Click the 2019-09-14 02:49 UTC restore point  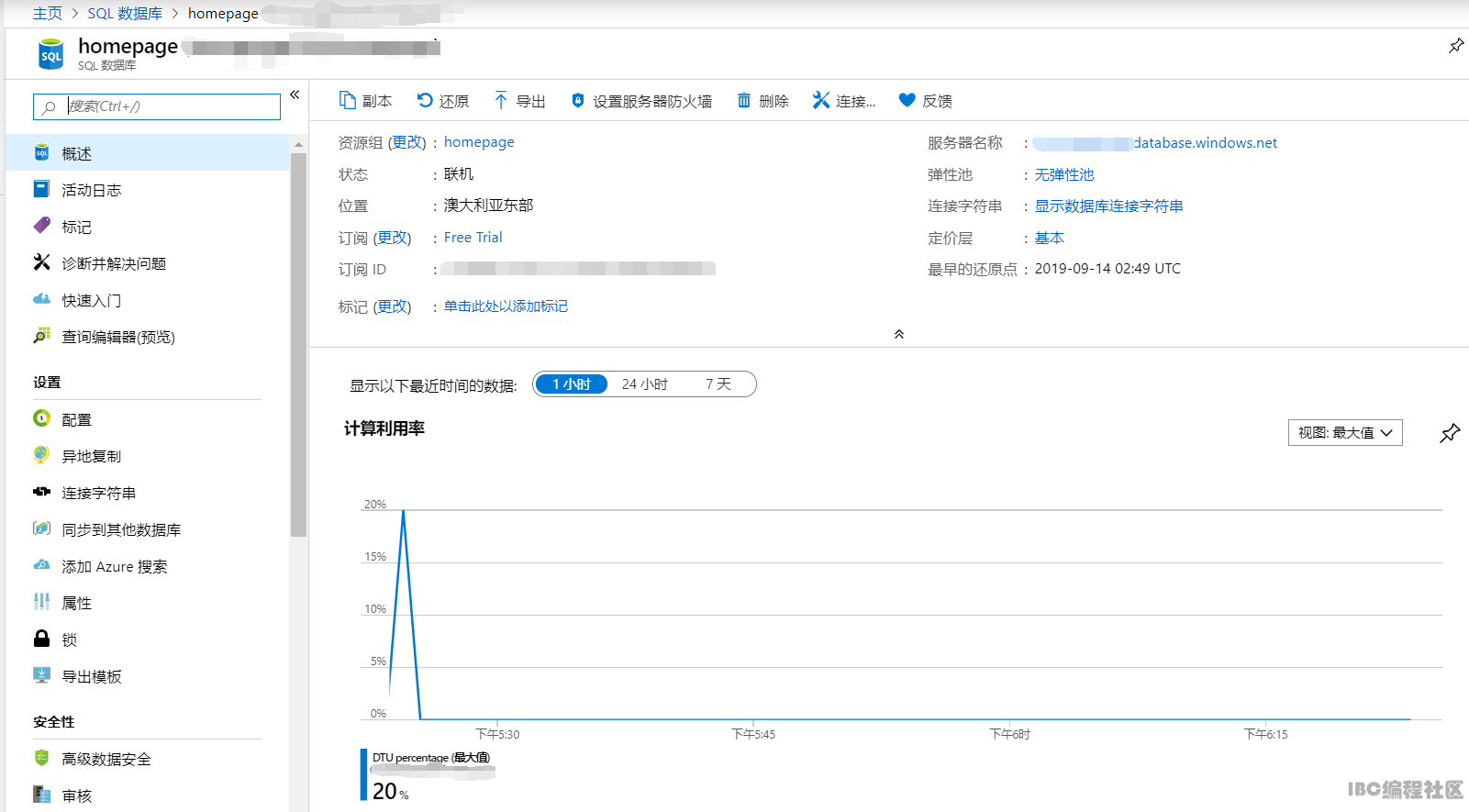pos(1107,269)
